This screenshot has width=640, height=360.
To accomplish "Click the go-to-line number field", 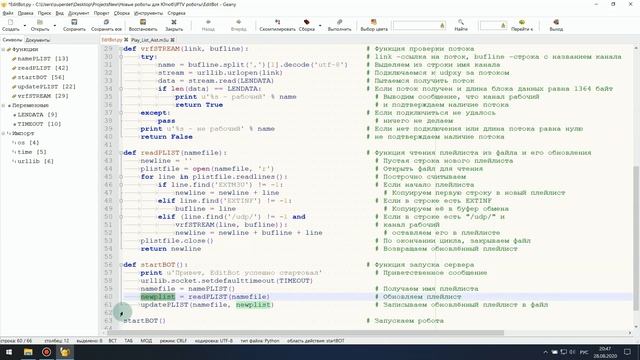I will pos(490,25).
